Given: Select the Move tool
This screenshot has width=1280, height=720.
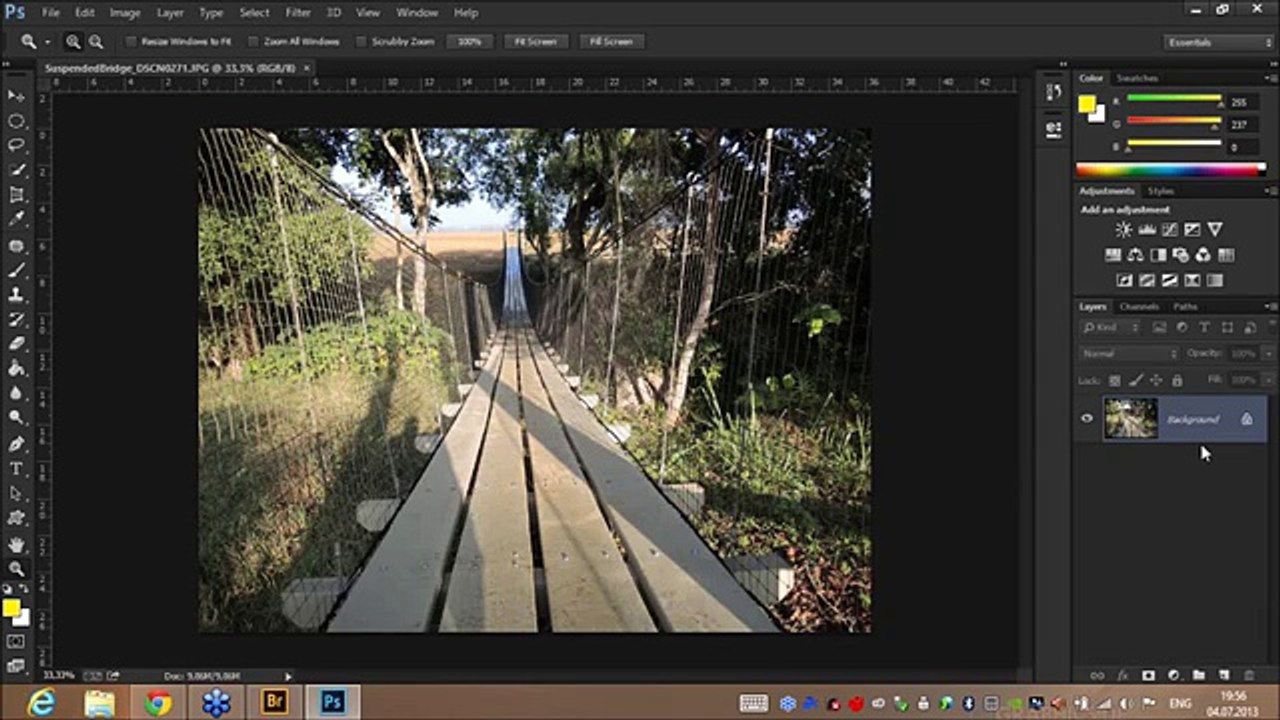Looking at the screenshot, I should [x=16, y=96].
